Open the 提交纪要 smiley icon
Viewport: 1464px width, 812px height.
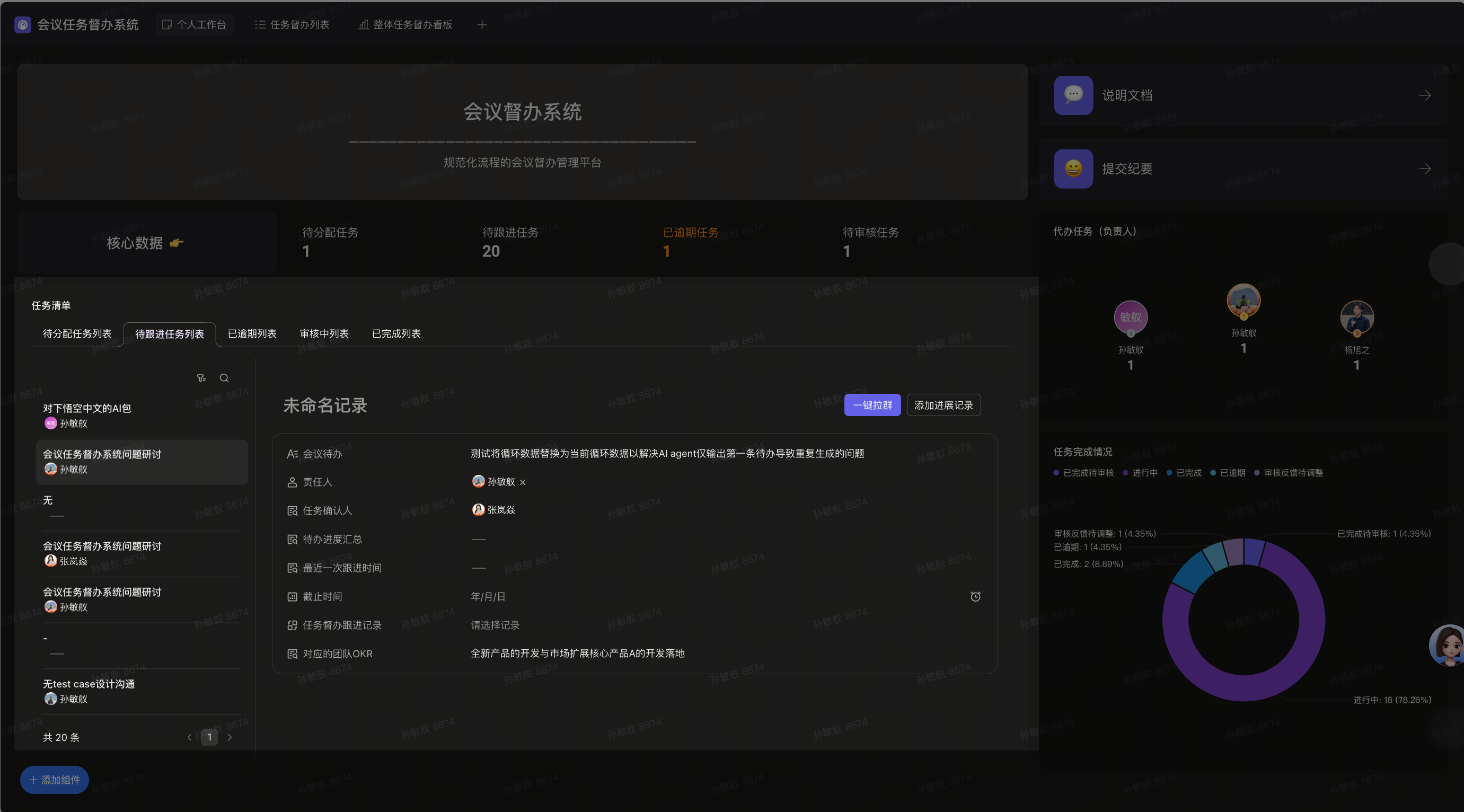(1073, 169)
